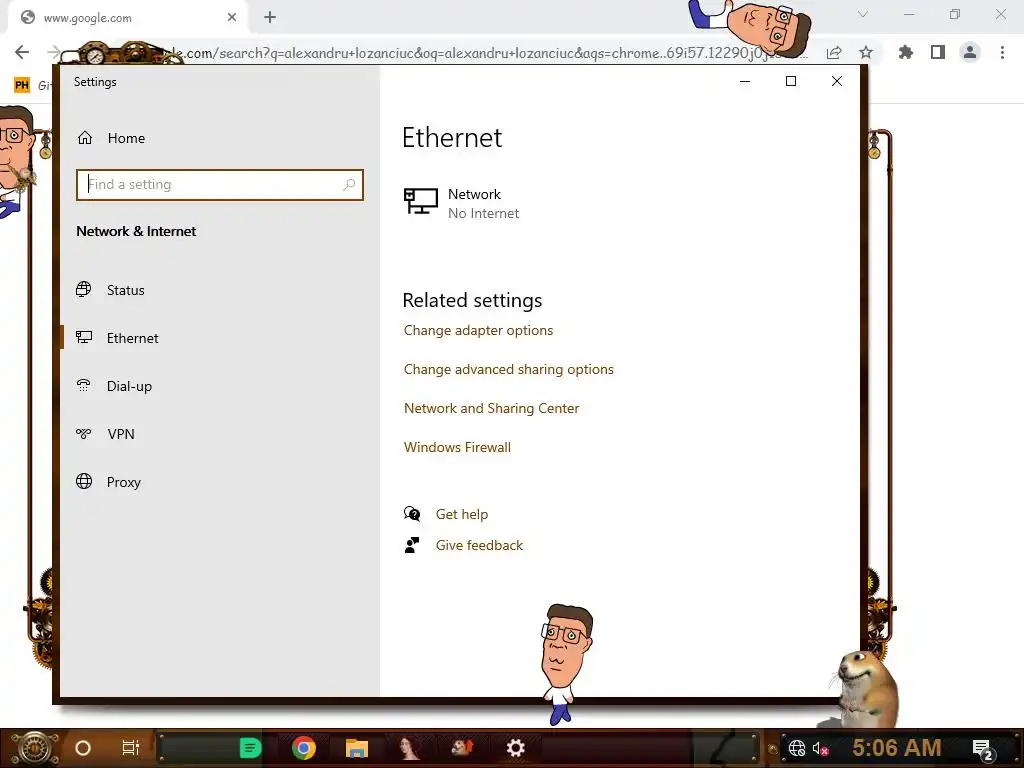Select Ethernet in the sidebar
1024x768 pixels.
133,338
